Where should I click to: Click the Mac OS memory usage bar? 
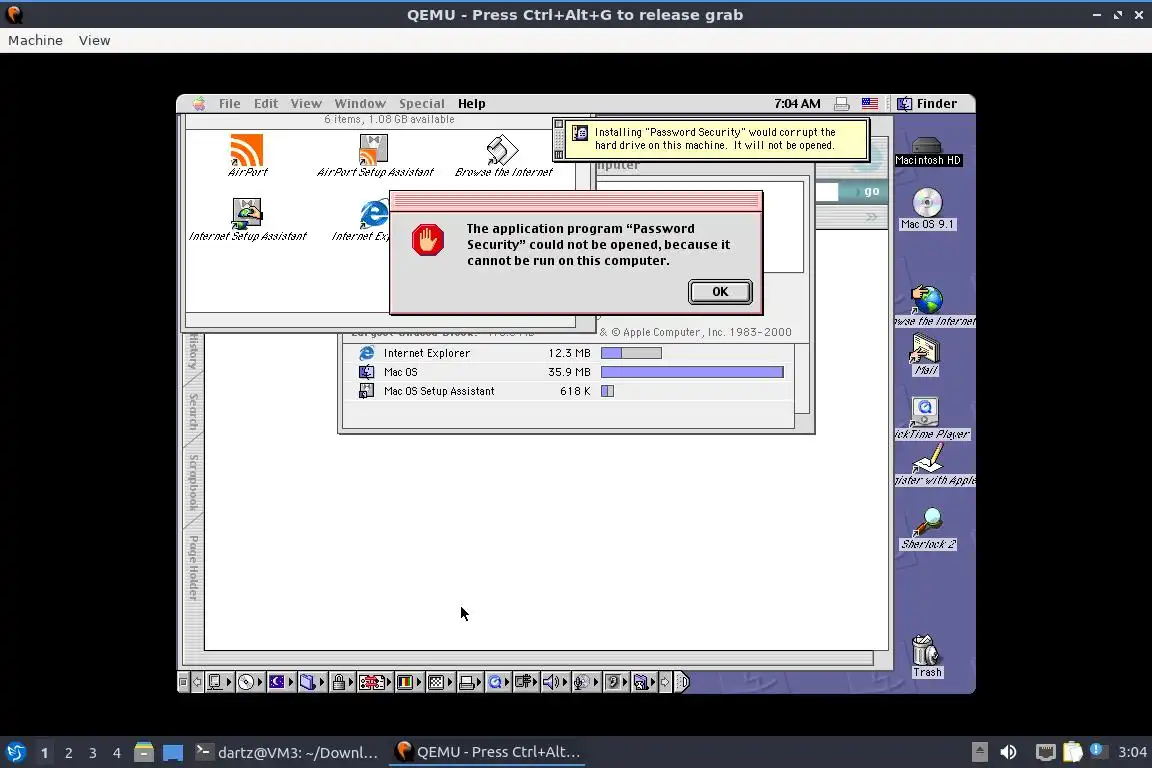(692, 372)
